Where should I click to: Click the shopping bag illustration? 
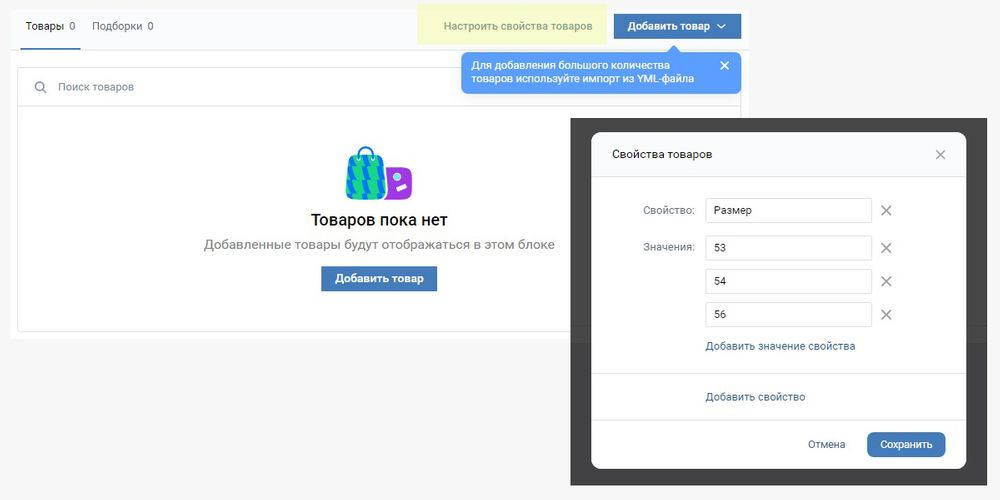tap(379, 173)
